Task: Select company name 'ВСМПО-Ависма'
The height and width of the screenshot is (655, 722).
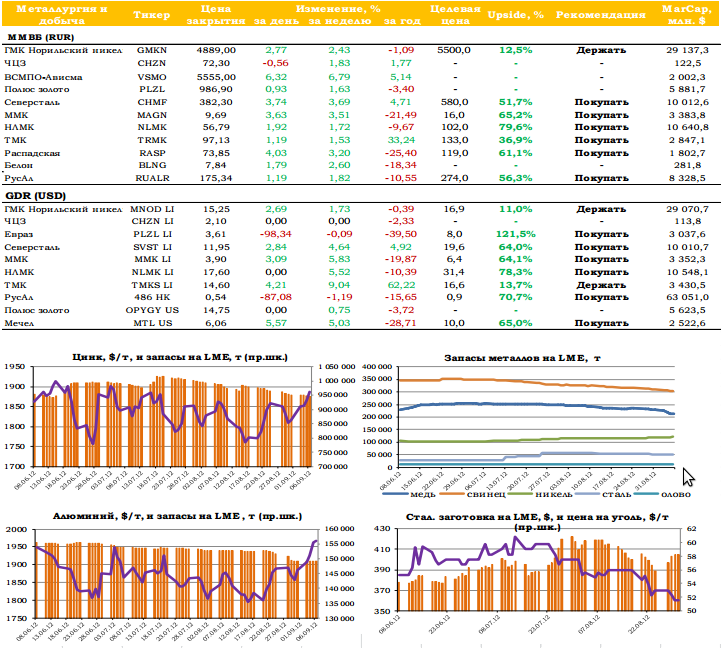Action: pos(43,77)
